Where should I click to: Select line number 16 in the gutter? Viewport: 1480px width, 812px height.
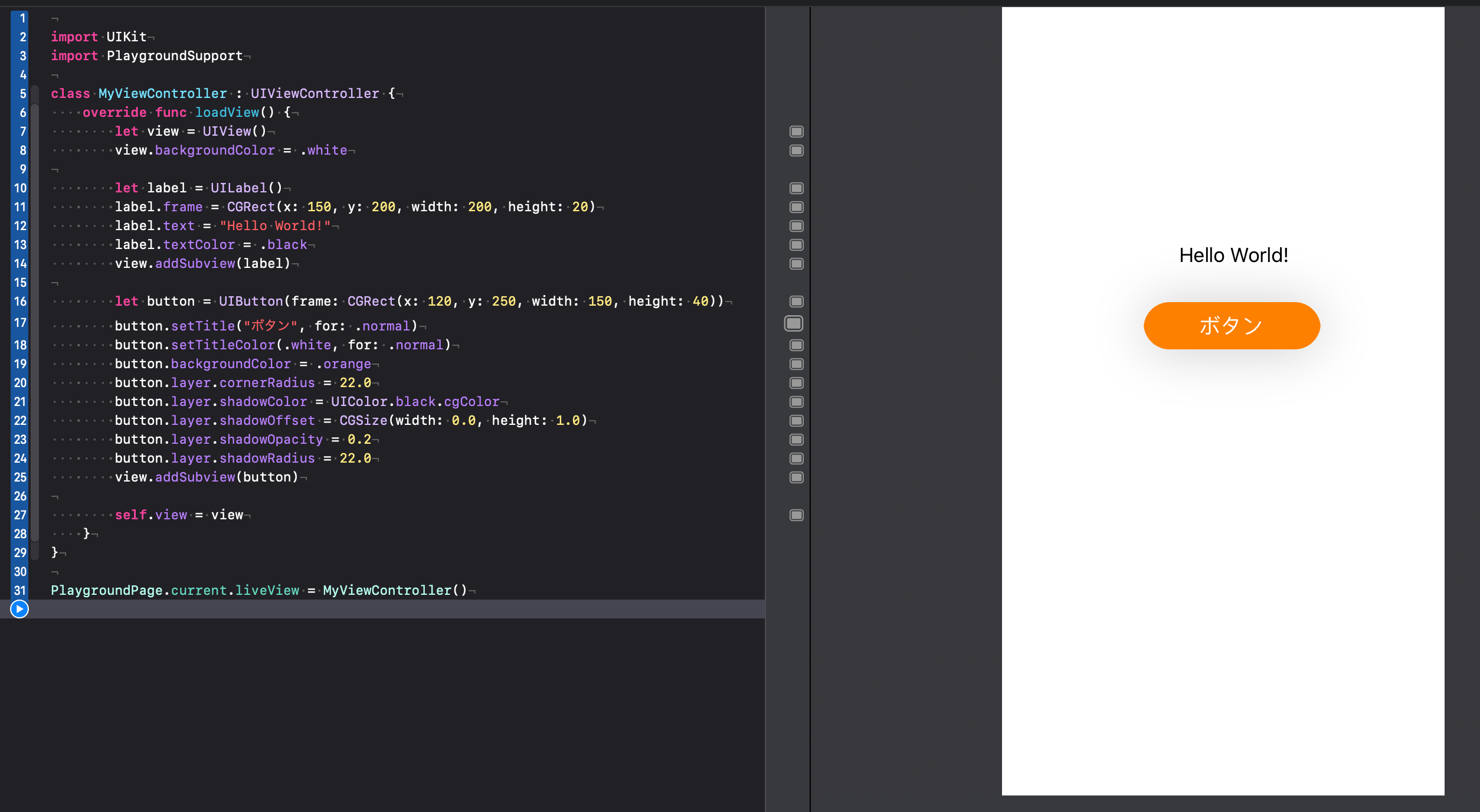click(20, 302)
